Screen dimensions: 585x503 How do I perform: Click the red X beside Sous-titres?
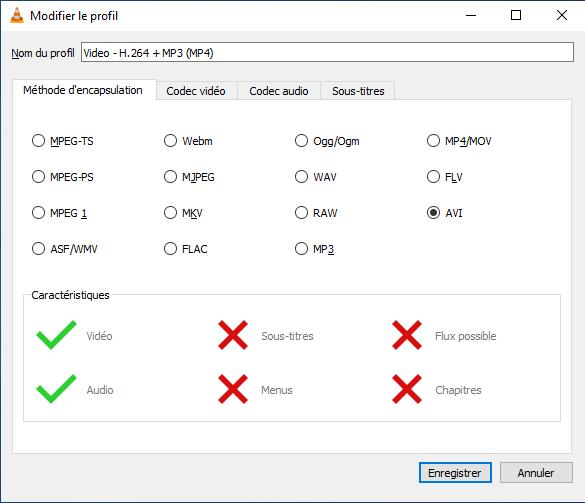(233, 335)
